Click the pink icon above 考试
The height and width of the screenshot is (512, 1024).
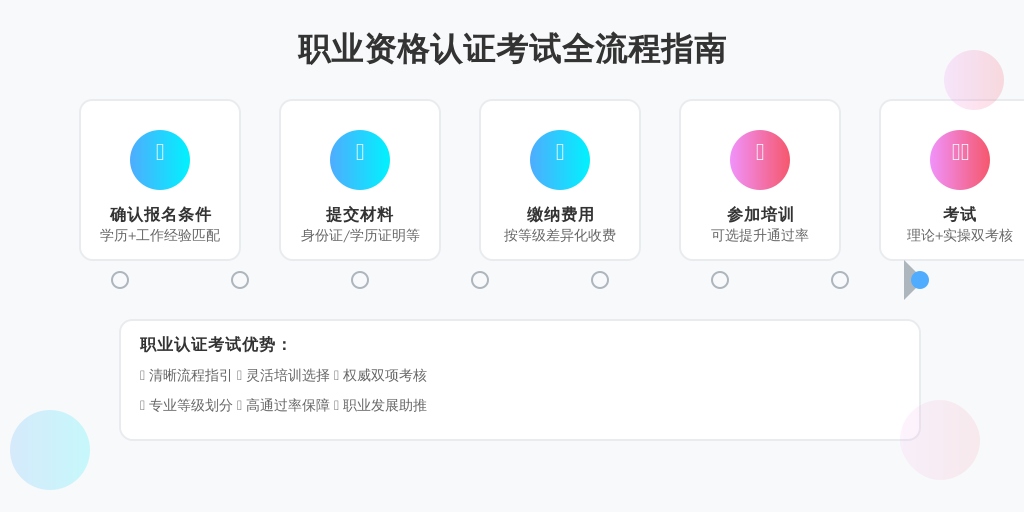(x=959, y=160)
